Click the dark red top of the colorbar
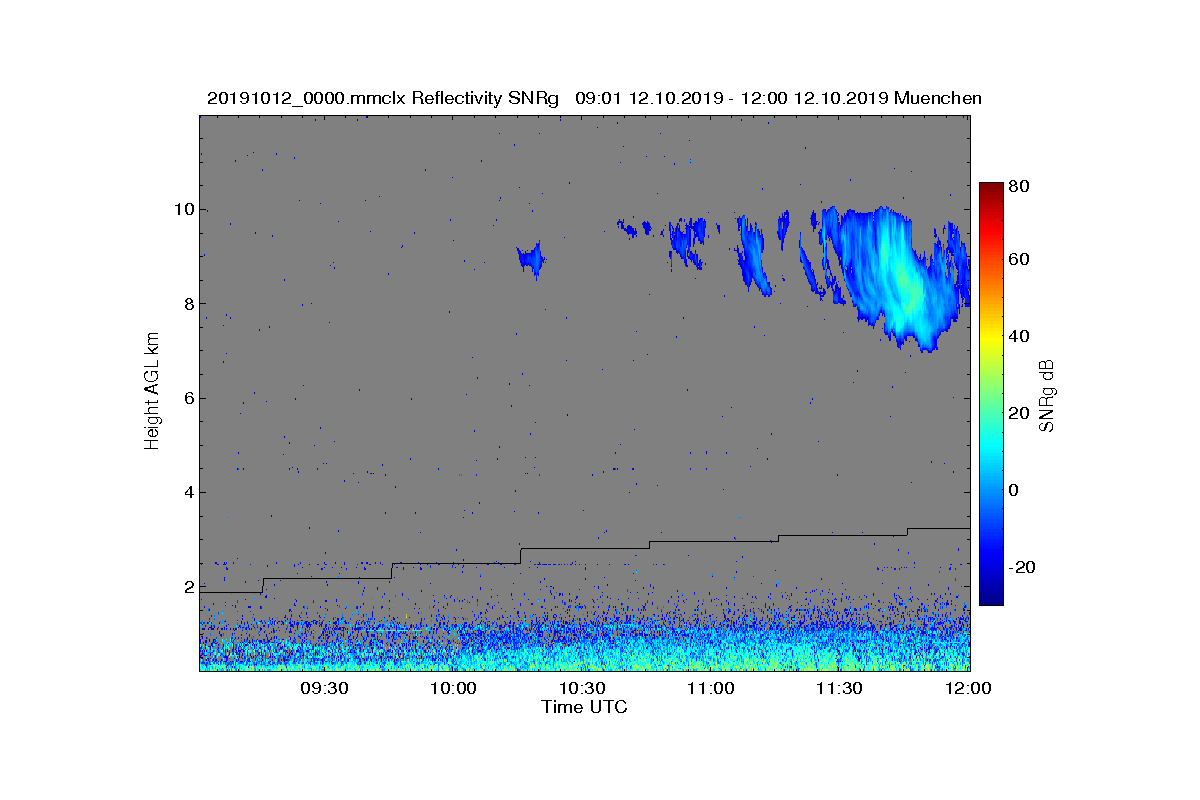Image resolution: width=1200 pixels, height=800 pixels. click(991, 190)
